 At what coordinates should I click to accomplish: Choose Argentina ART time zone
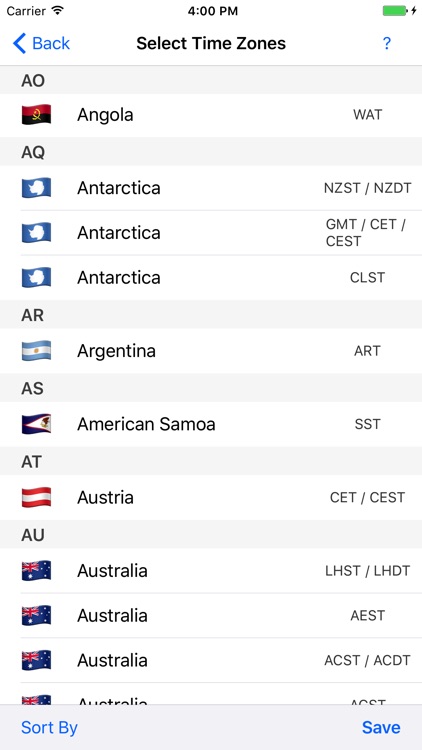tap(211, 351)
